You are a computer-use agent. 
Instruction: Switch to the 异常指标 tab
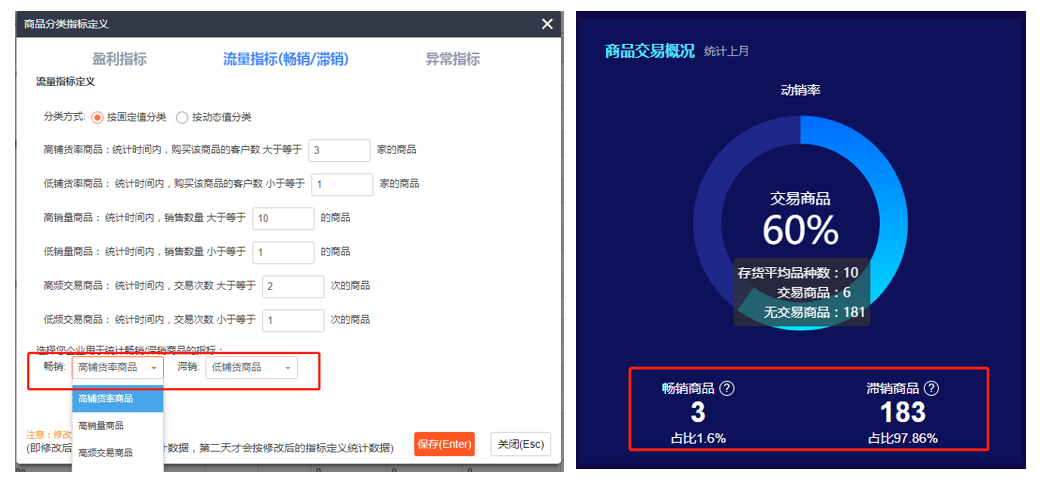(x=452, y=59)
